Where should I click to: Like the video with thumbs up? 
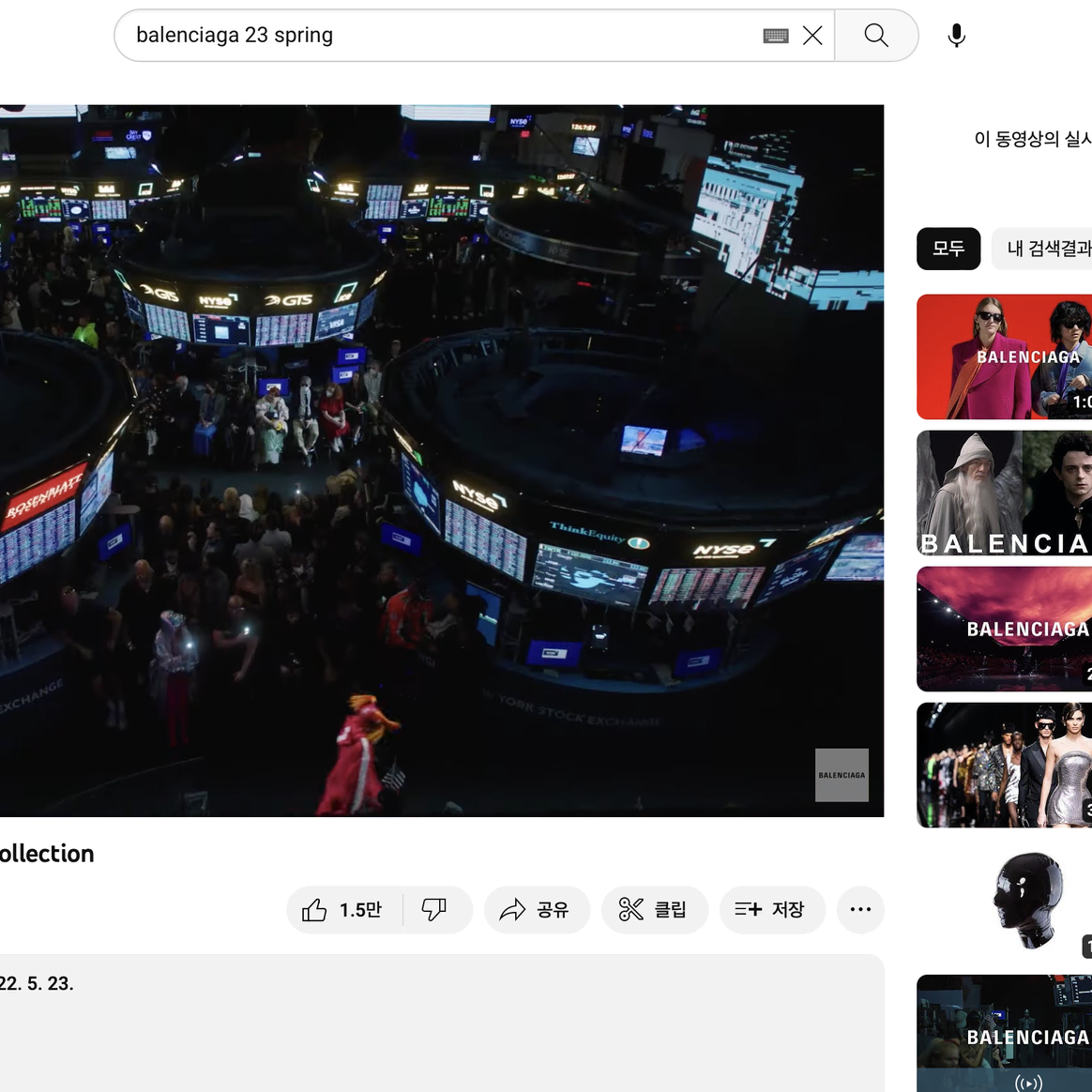coord(344,910)
